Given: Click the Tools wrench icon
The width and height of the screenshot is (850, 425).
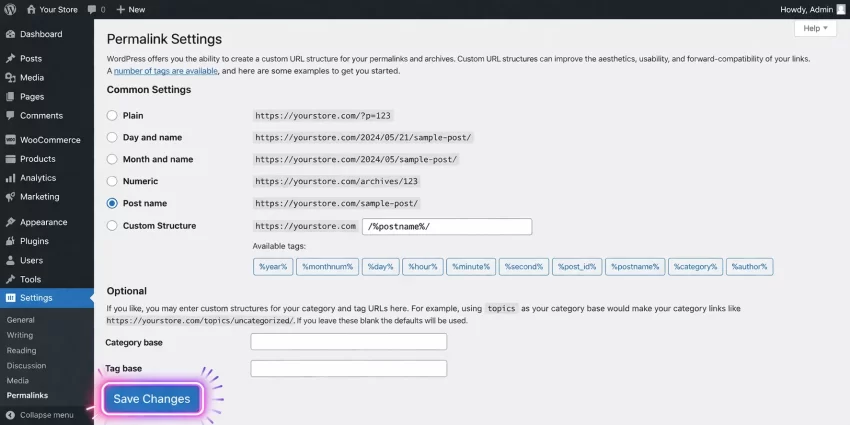Looking at the screenshot, I should 10,279.
